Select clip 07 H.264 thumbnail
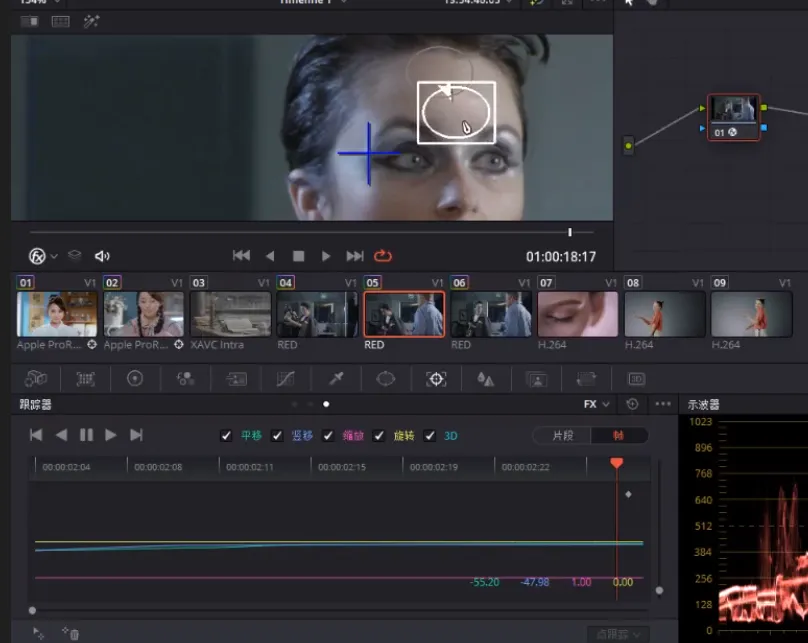The width and height of the screenshot is (808, 643). tap(578, 314)
